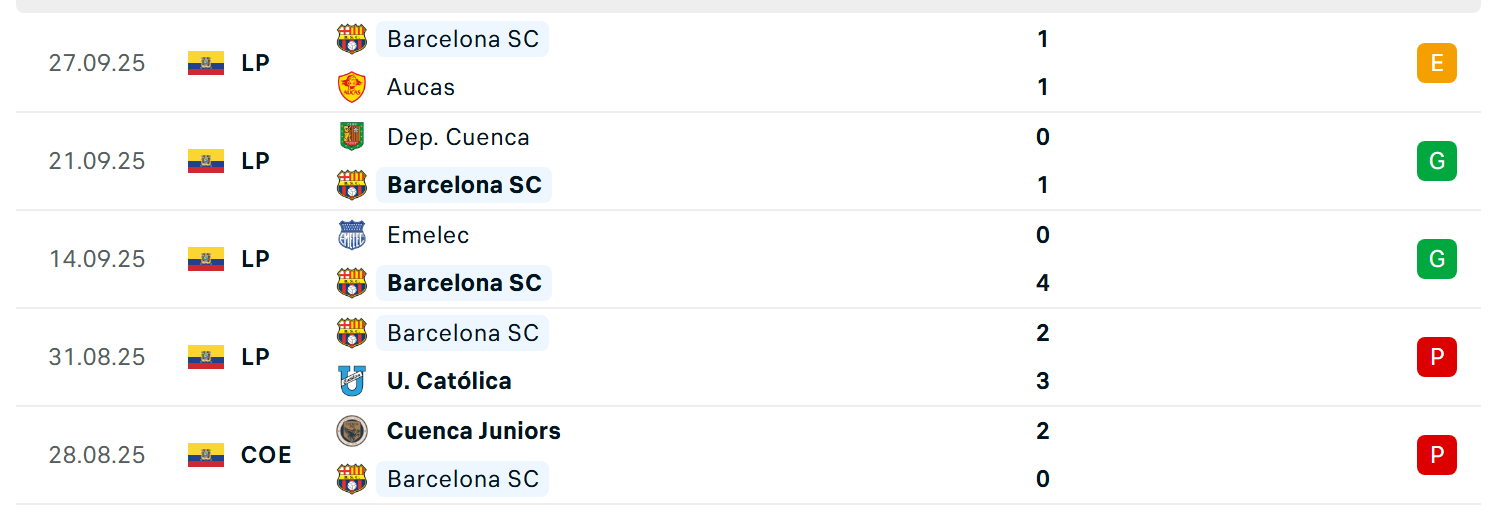The image size is (1500, 514).
Task: Click the Aucas team crest icon
Action: tap(351, 87)
